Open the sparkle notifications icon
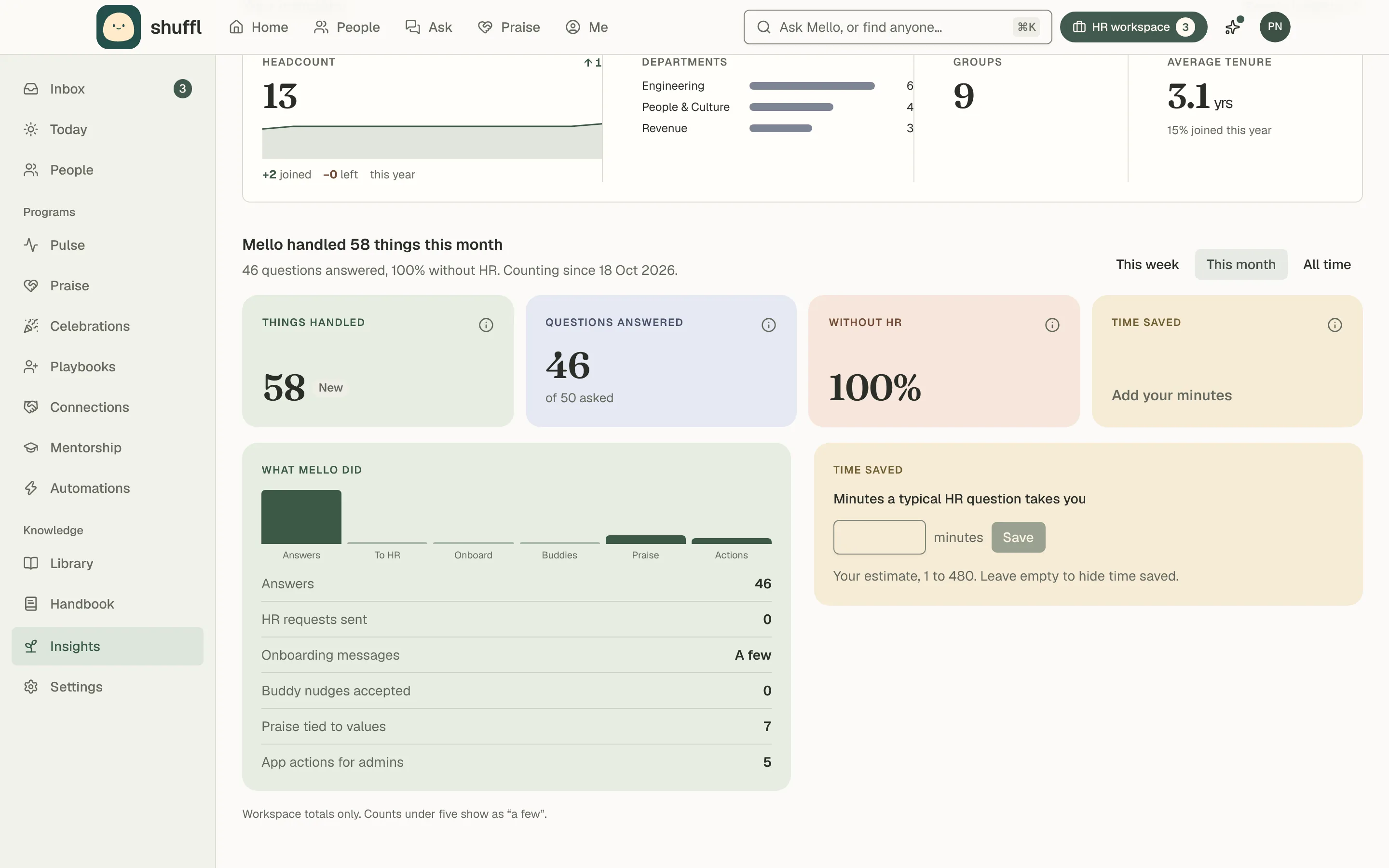This screenshot has width=1389, height=868. tap(1233, 27)
